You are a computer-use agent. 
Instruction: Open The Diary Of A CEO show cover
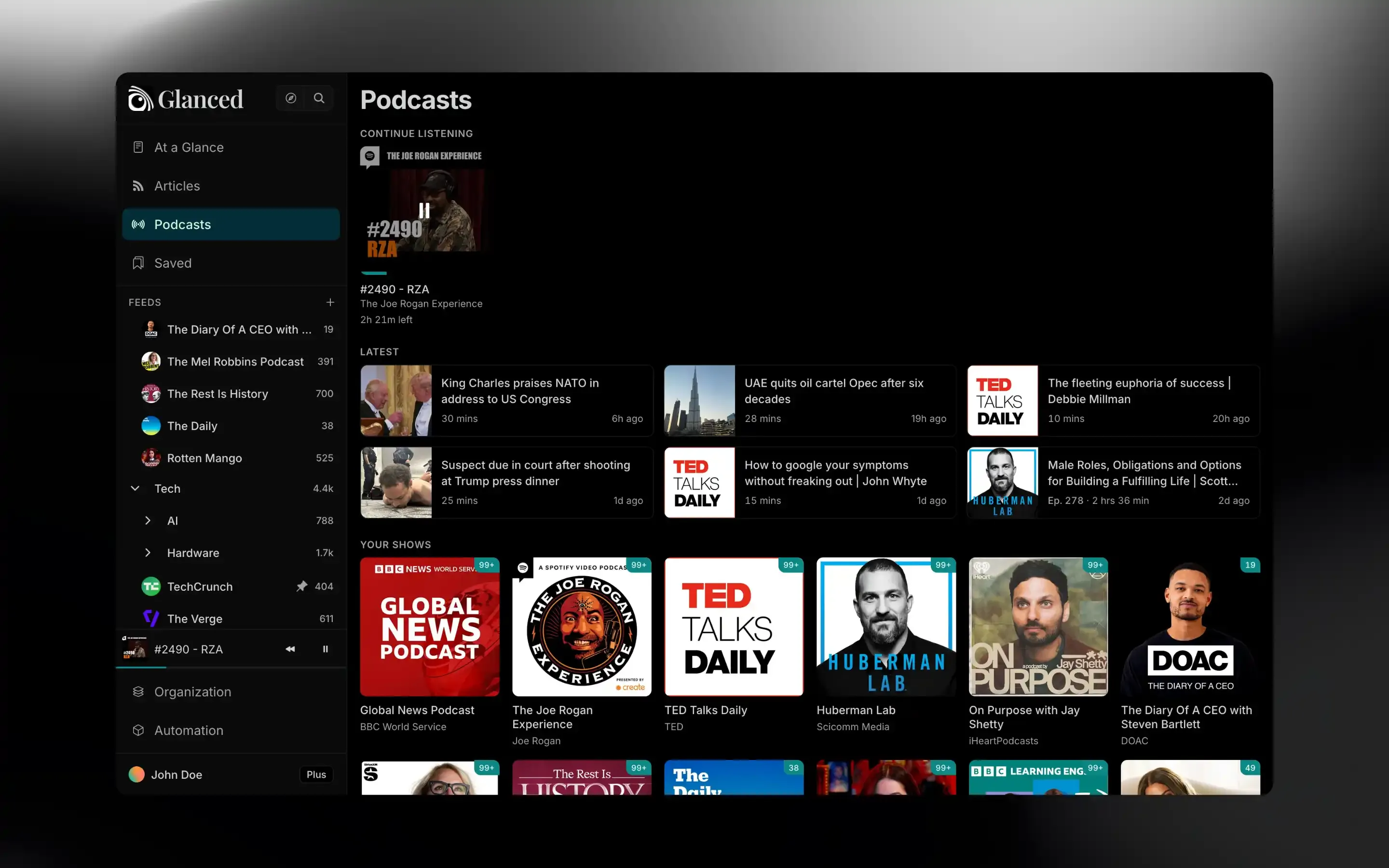coord(1190,627)
